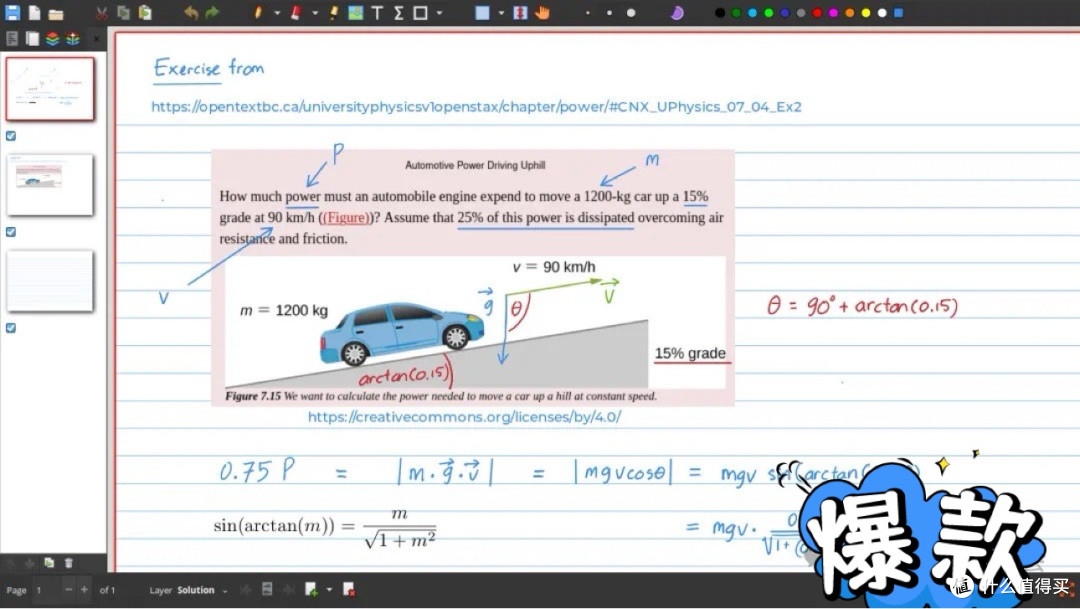Pick the dark blue color swatch

pos(785,12)
